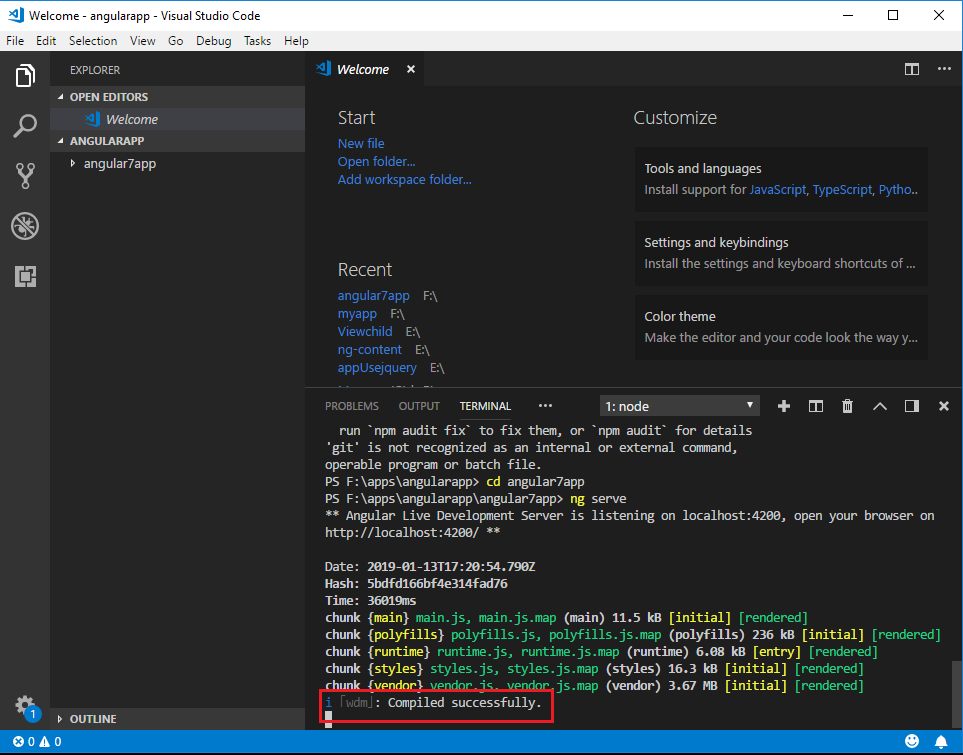Click the terminal scrollbar thumb
The height and width of the screenshot is (755, 963).
(x=957, y=694)
